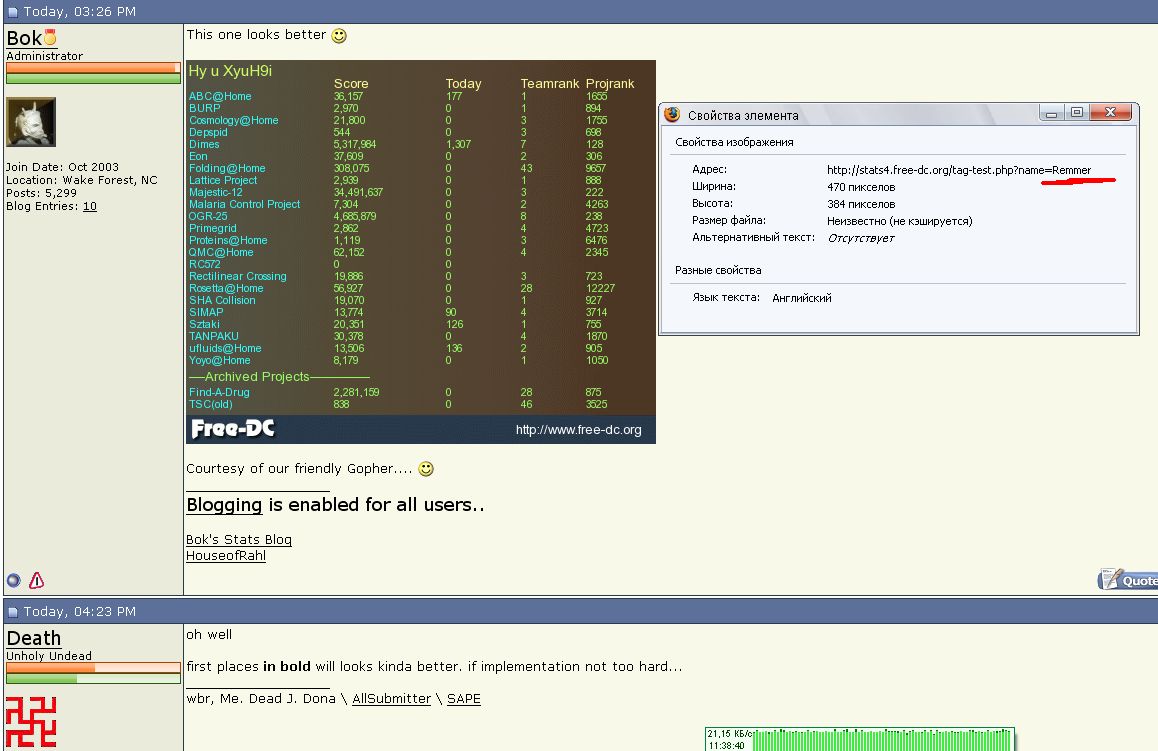Click the post icon beside Today, 03:26 PM
This screenshot has height=751, width=1158.
click(x=13, y=12)
